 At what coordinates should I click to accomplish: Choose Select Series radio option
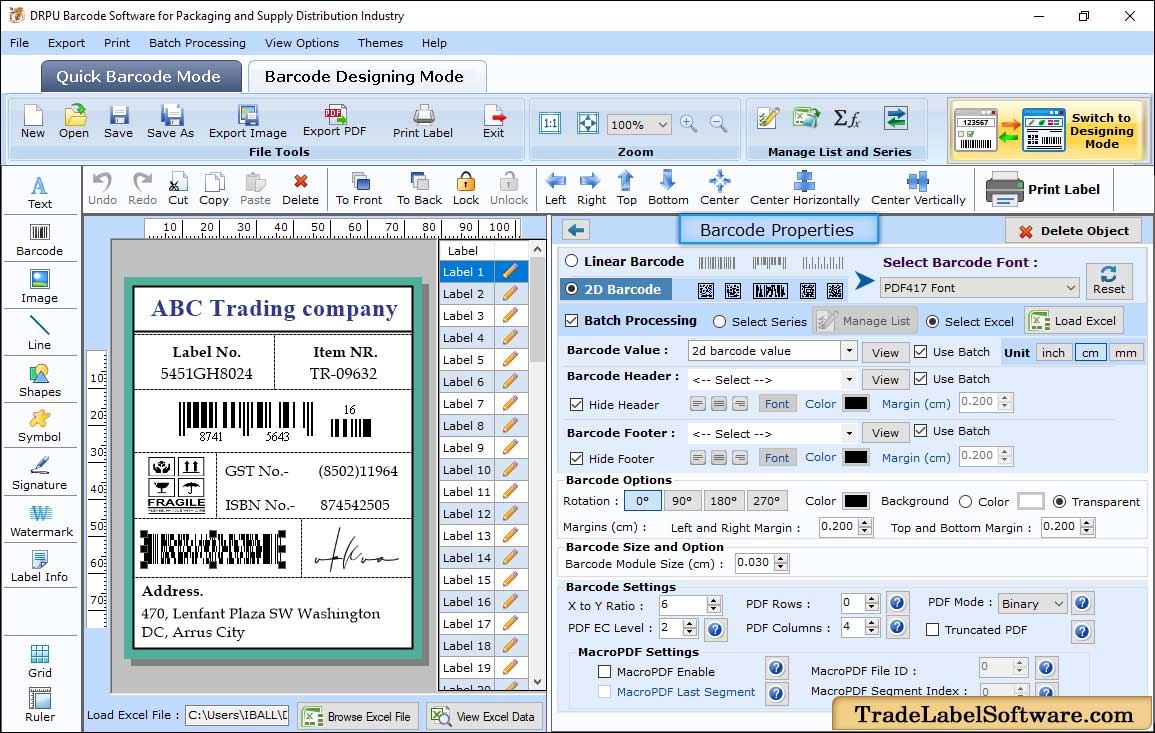click(x=720, y=321)
